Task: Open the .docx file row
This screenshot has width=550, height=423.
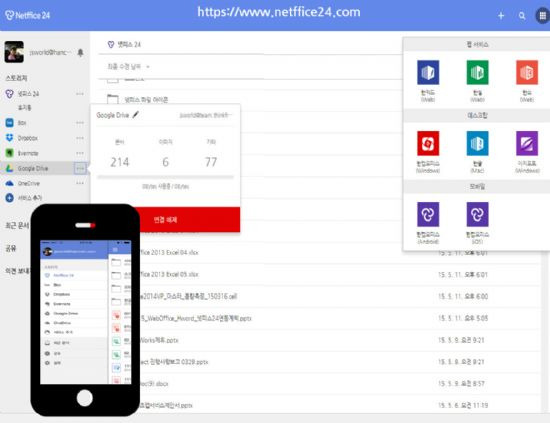Action: coord(154,384)
